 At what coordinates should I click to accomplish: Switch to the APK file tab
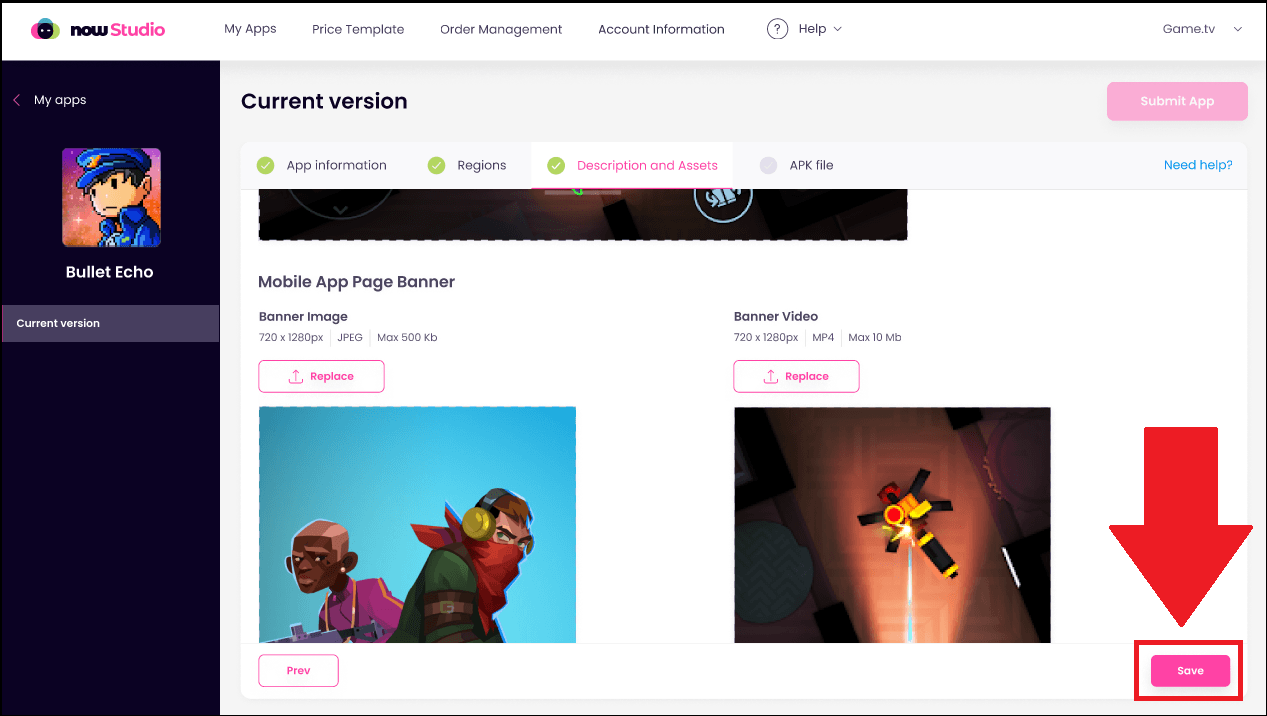tap(796, 165)
